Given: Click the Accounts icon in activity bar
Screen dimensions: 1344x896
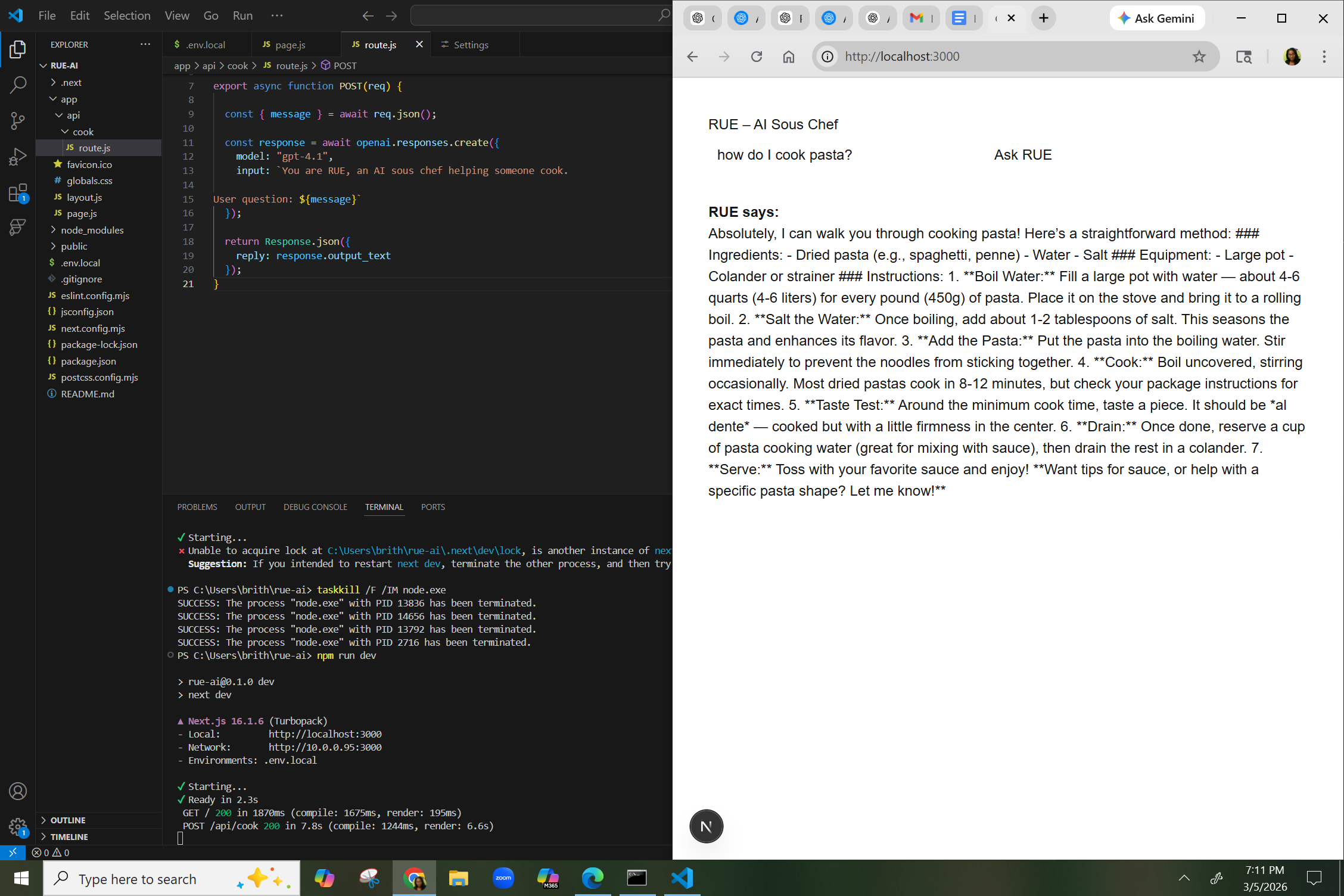Looking at the screenshot, I should (x=18, y=791).
